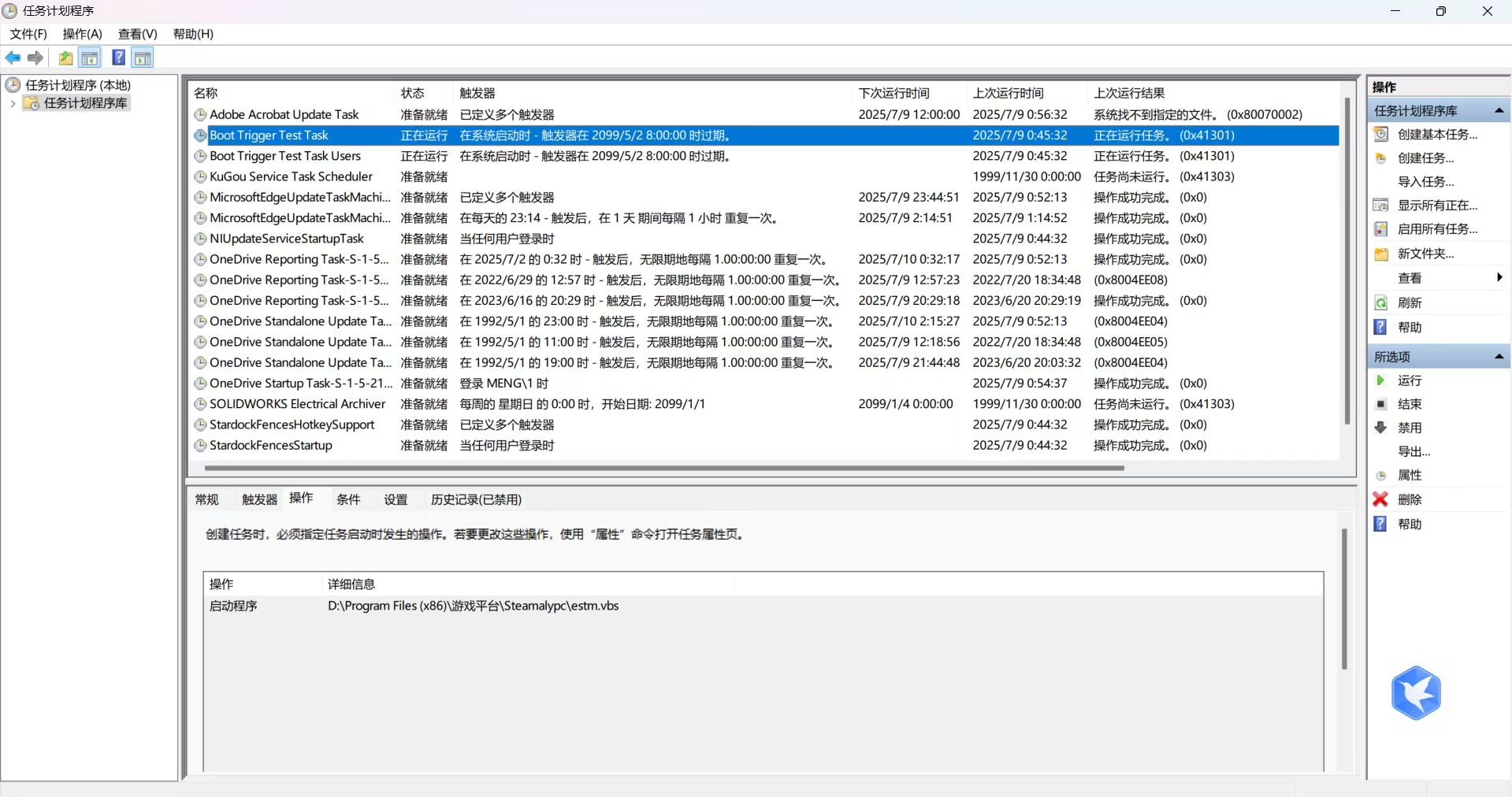The width and height of the screenshot is (1512, 797).
Task: Sort the task list by 名称 column header
Action: (292, 93)
